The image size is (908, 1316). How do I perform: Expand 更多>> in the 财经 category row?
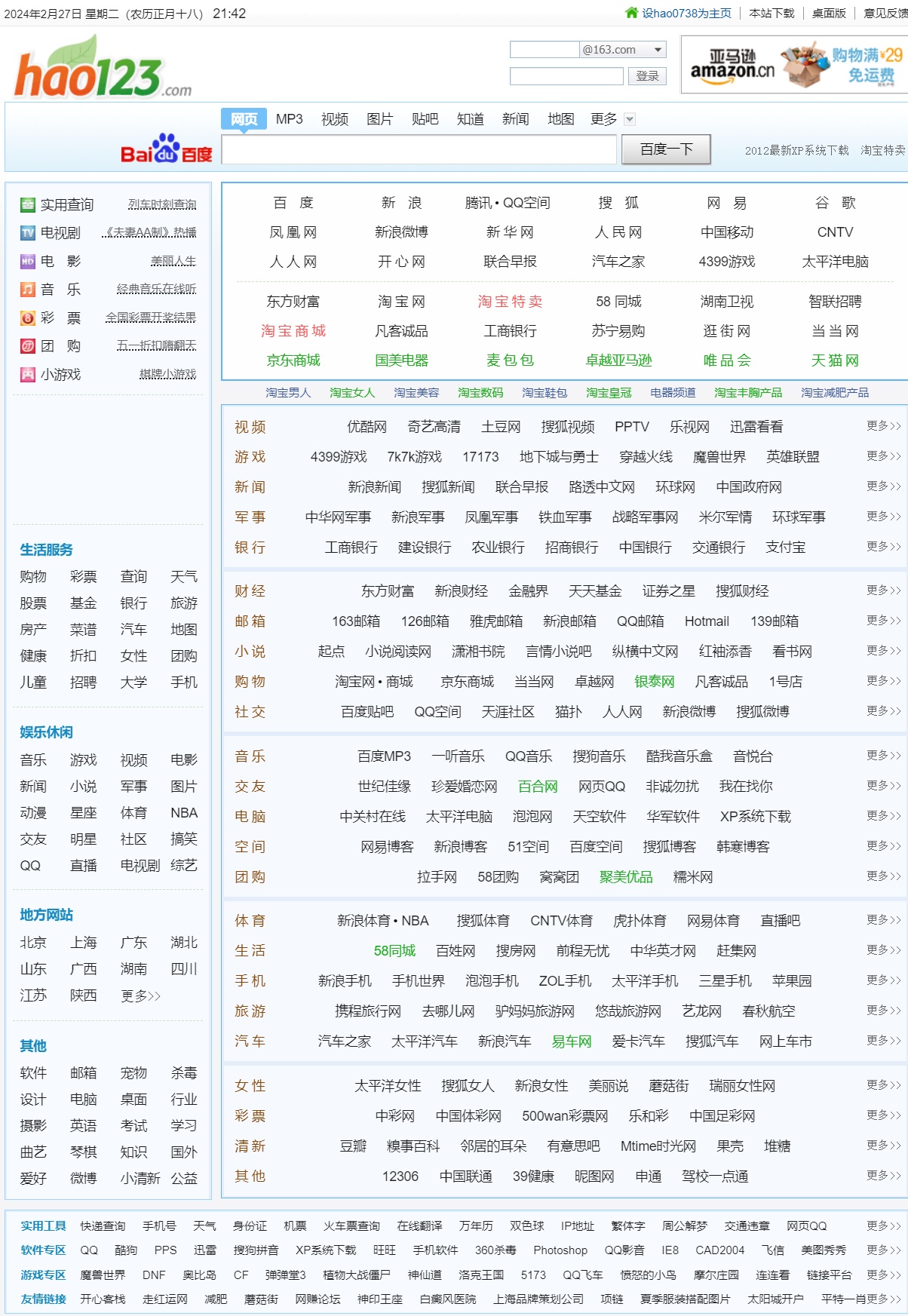pos(883,590)
